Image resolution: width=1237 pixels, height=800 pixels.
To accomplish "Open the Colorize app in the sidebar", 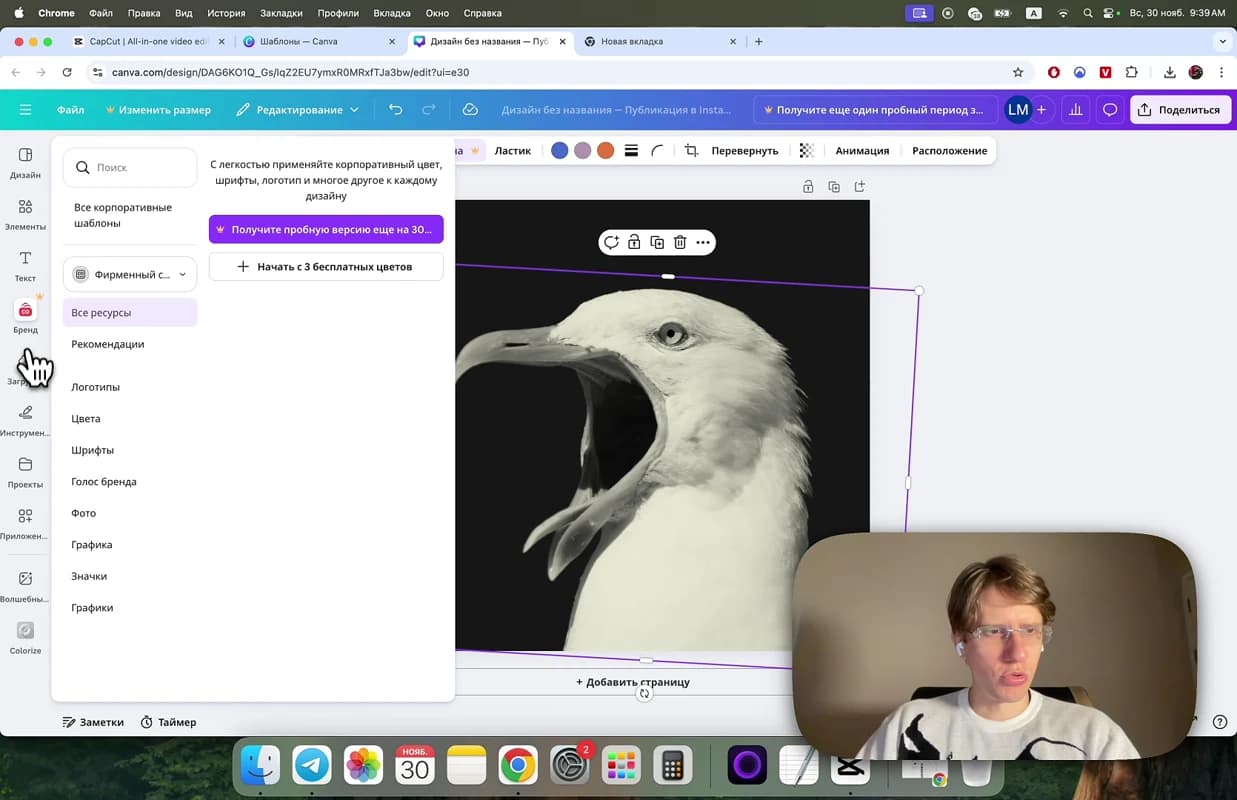I will click(x=25, y=638).
